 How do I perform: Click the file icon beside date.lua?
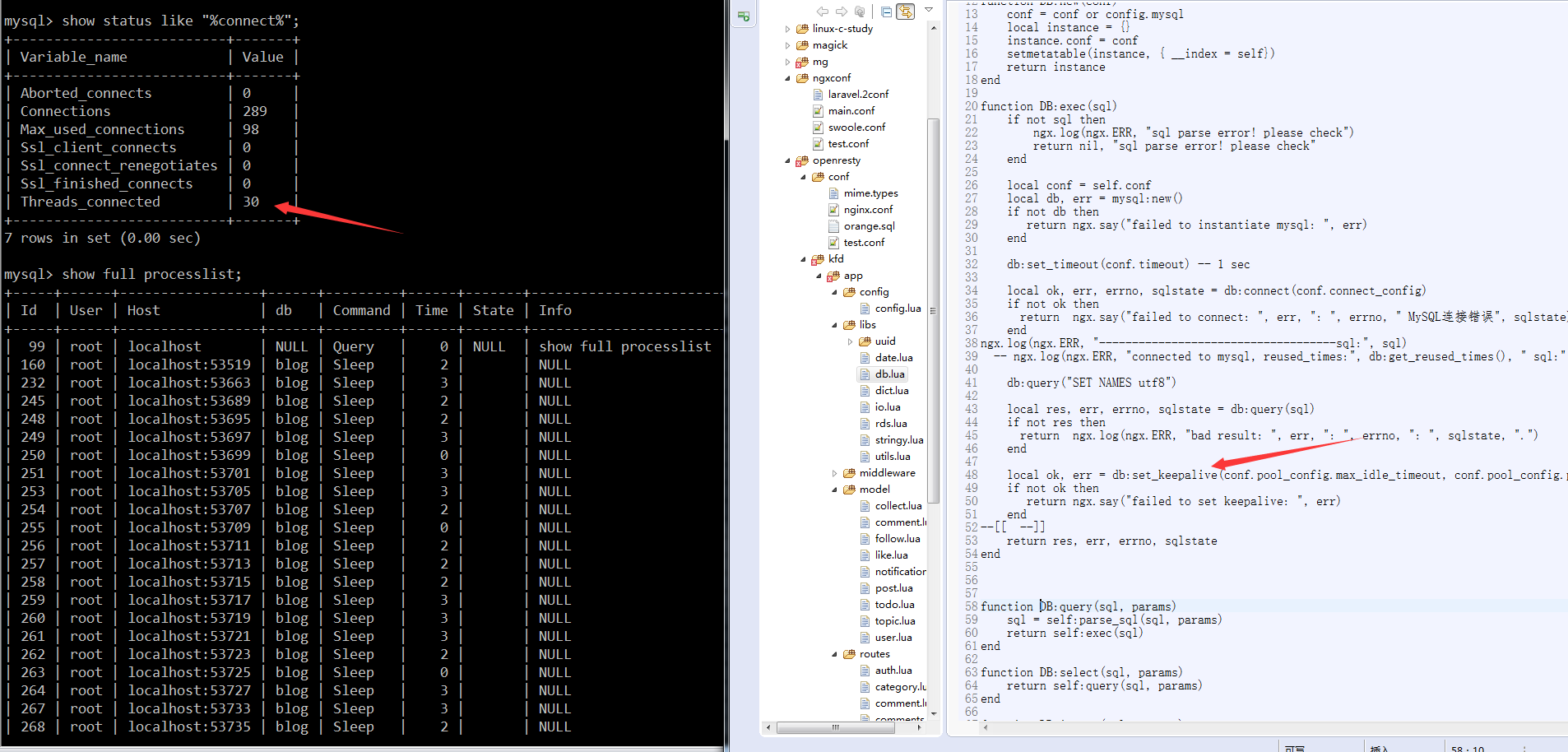coord(865,358)
